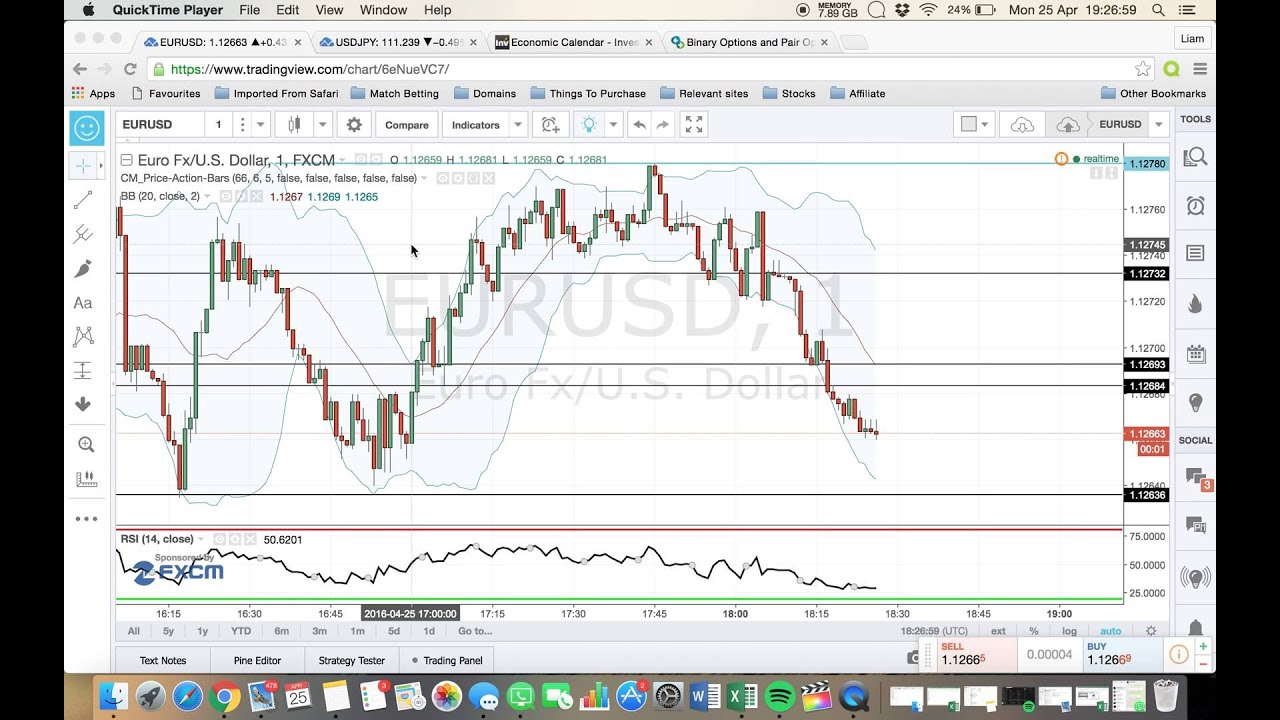The width and height of the screenshot is (1280, 720).
Task: Select the trend line drawing tool
Action: click(x=84, y=200)
